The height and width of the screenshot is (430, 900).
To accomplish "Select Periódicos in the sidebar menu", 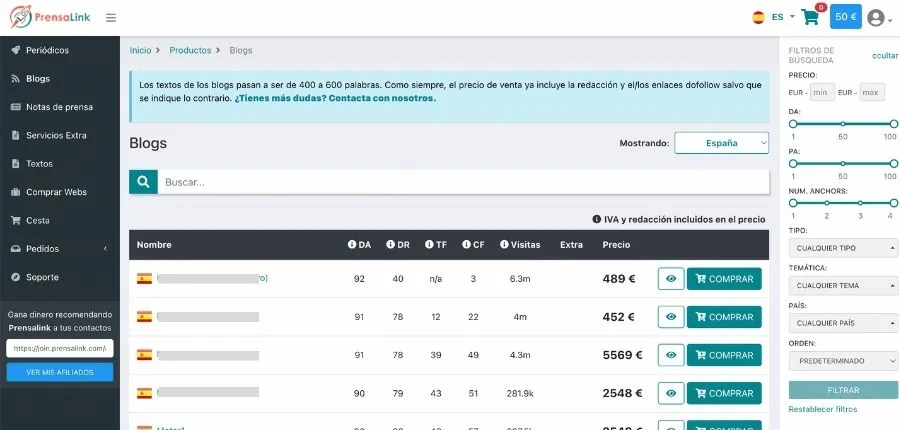I will (47, 50).
